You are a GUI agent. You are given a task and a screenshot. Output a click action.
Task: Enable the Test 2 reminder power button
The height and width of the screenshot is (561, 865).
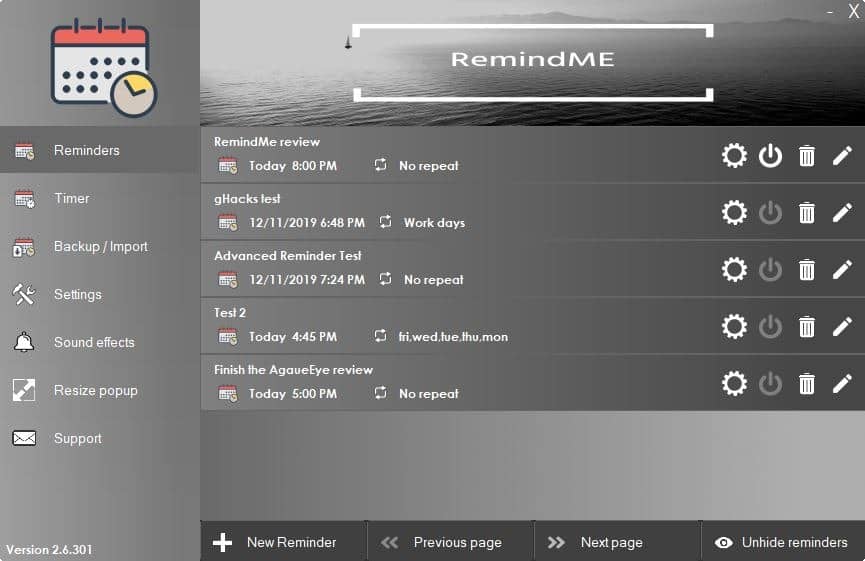point(770,327)
